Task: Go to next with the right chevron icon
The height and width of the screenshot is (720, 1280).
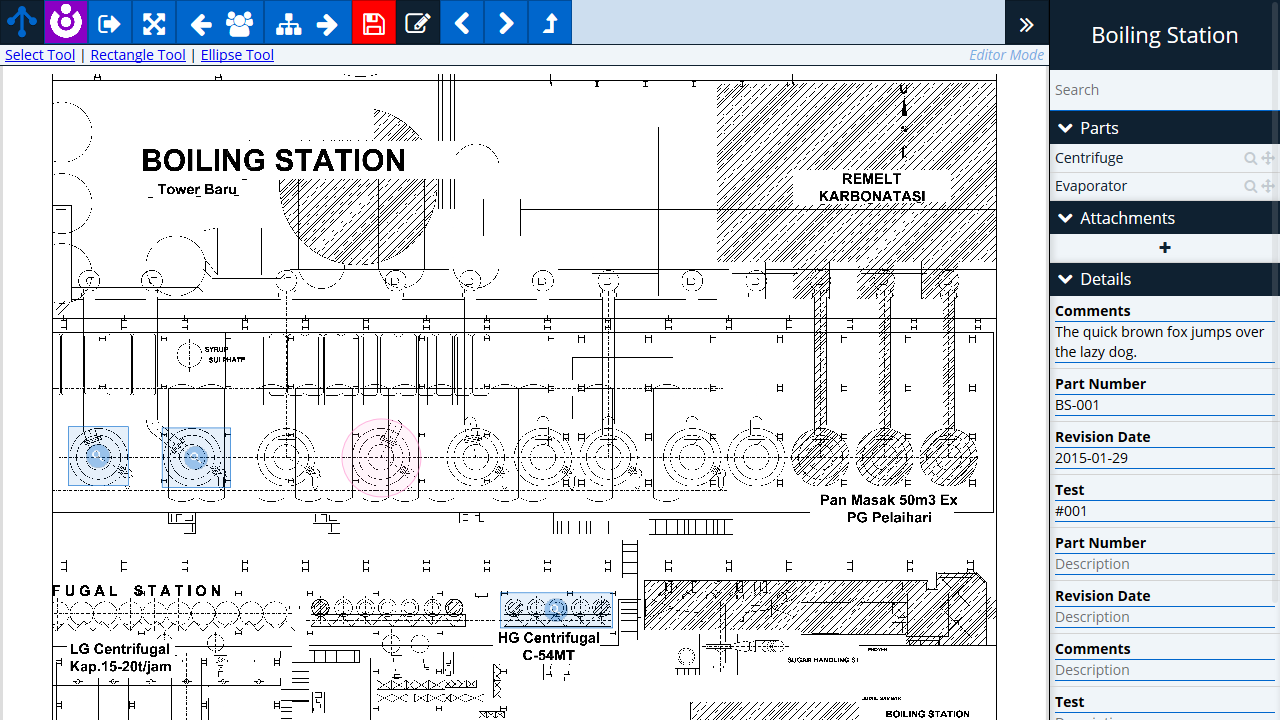Action: pyautogui.click(x=506, y=22)
